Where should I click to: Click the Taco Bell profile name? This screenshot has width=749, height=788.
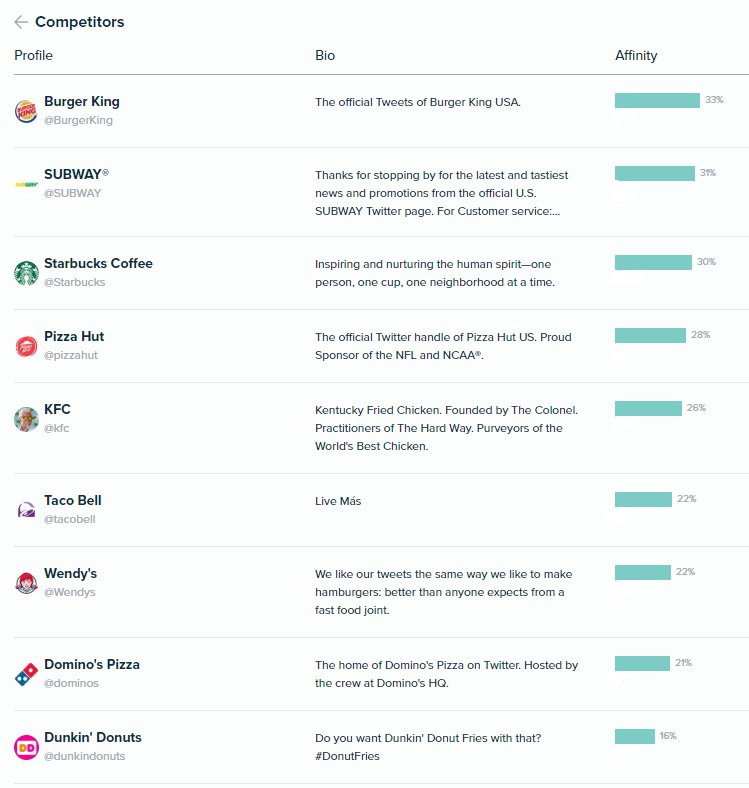point(73,501)
